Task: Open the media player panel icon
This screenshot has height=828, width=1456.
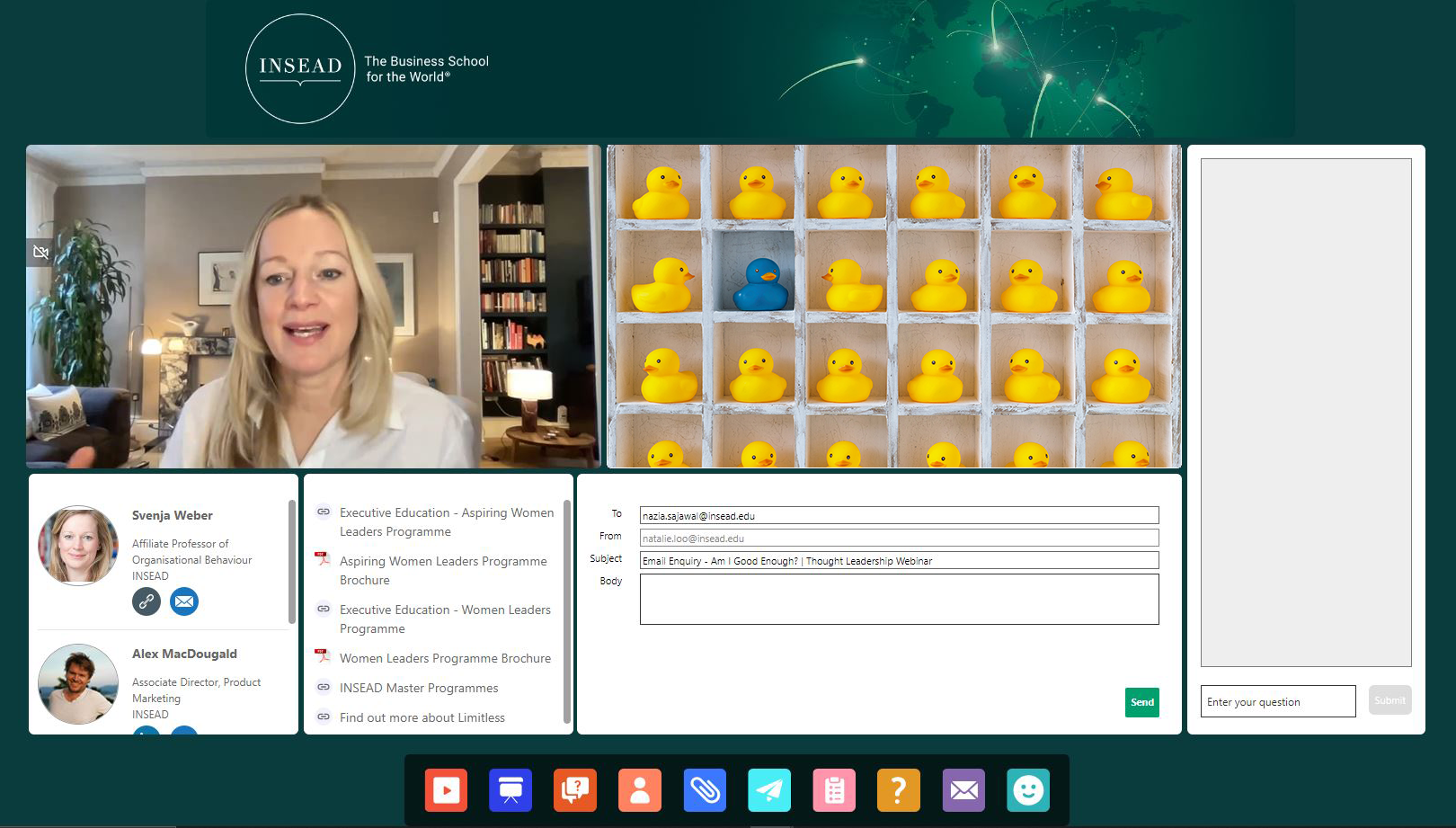Action: 446,790
